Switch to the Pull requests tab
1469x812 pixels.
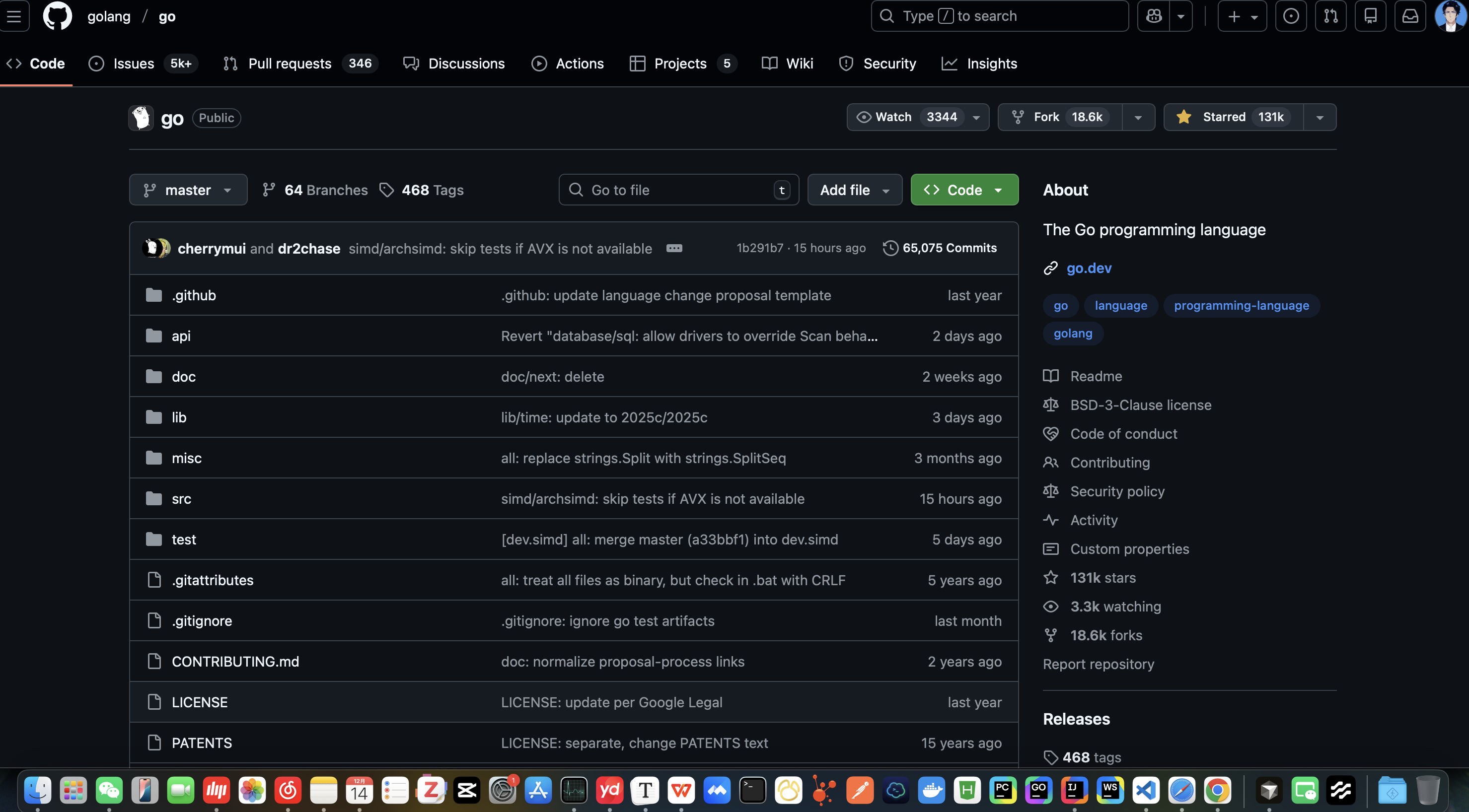pyautogui.click(x=290, y=63)
